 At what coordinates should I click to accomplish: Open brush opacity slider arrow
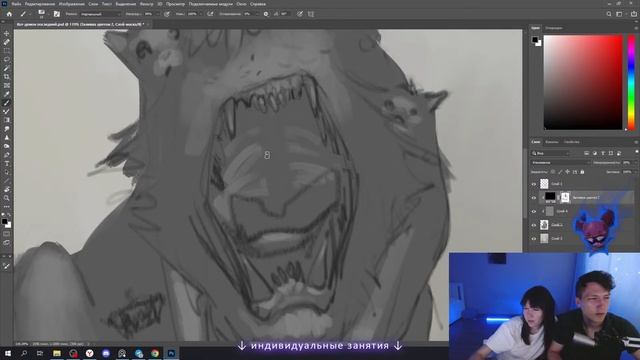(x=157, y=14)
